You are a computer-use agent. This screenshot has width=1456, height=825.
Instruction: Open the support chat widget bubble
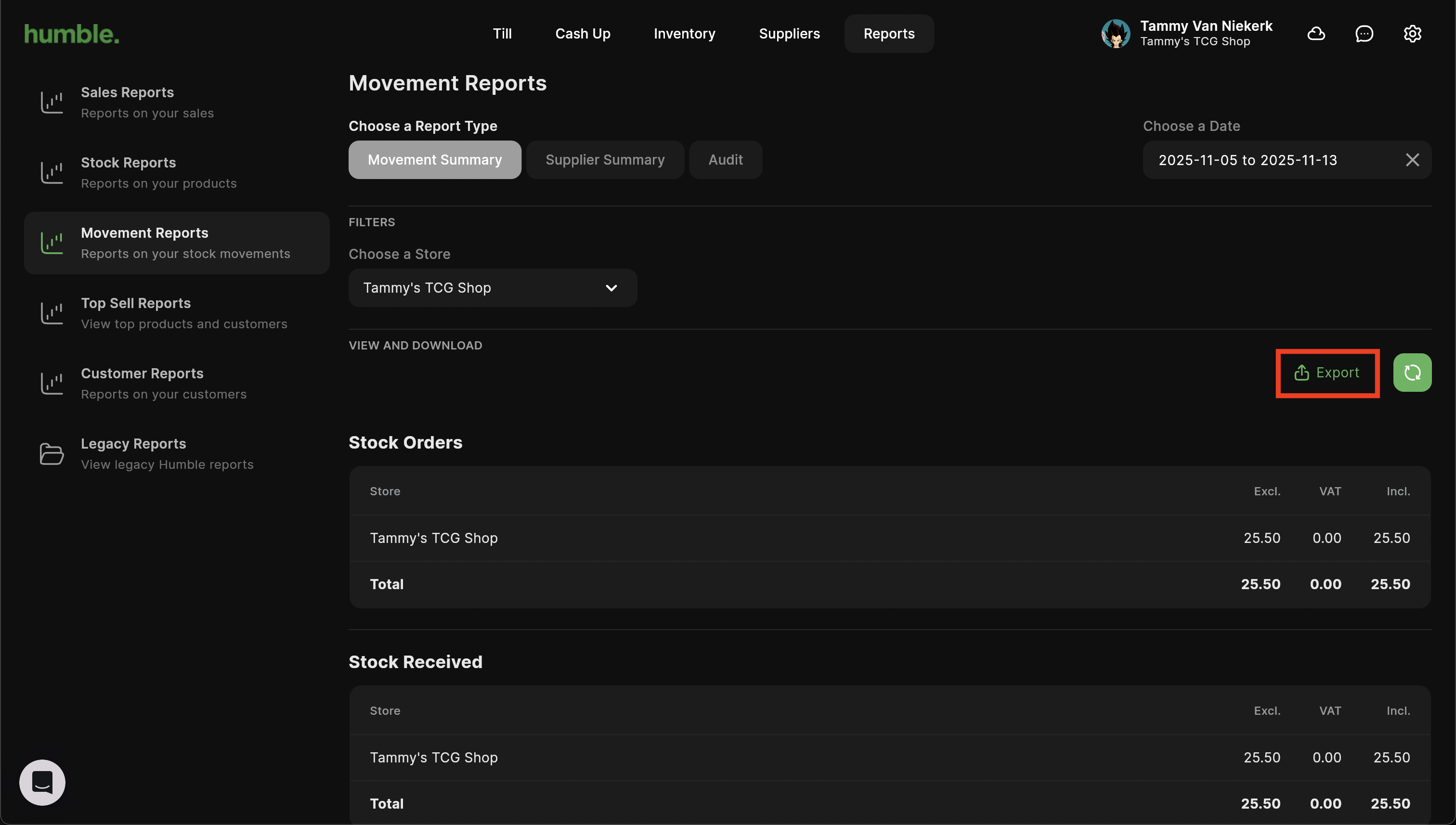42,783
